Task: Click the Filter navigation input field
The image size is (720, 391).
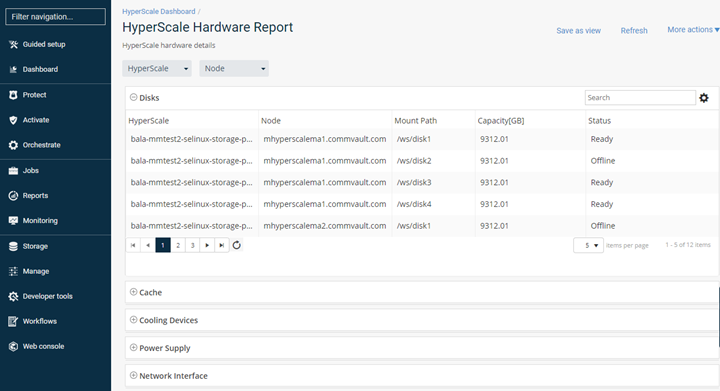Action: pos(56,17)
